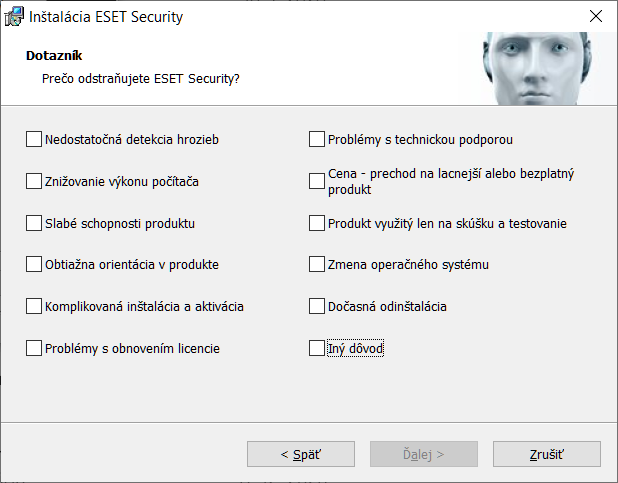Click the Ďalej button
Screen dimensions: 618x483
pyautogui.click(x=424, y=454)
